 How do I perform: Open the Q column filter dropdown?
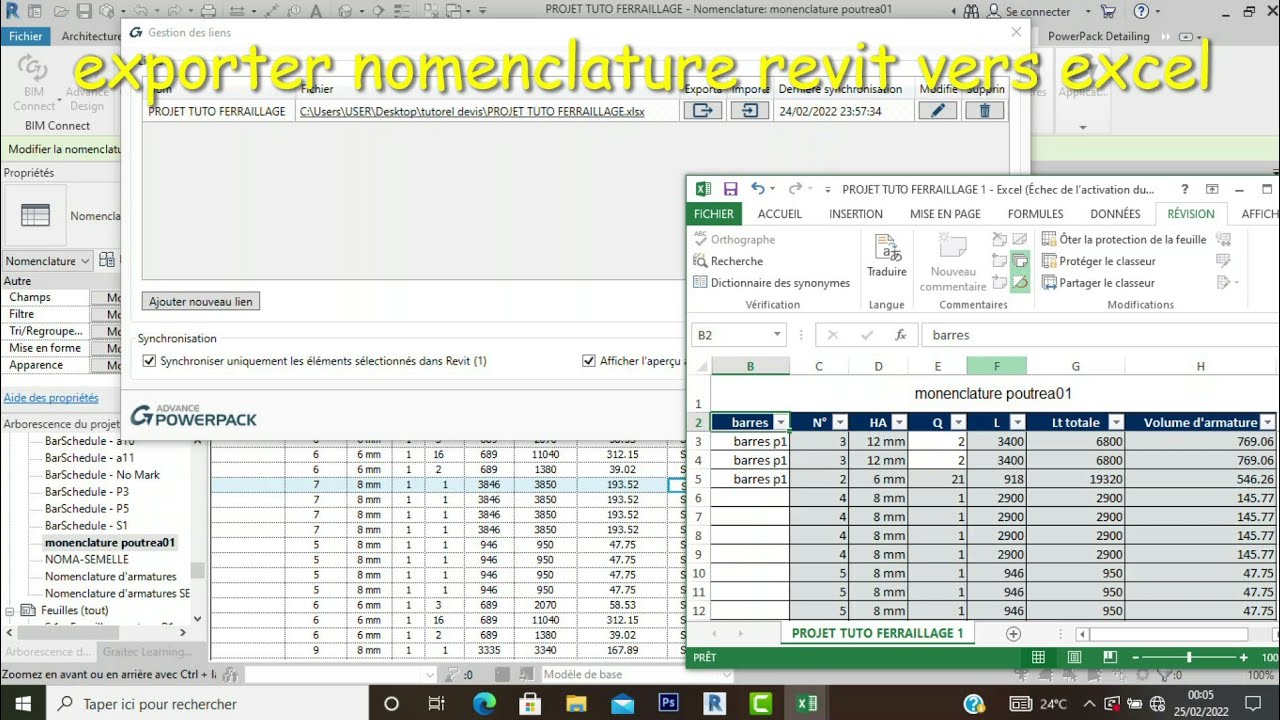(x=958, y=423)
